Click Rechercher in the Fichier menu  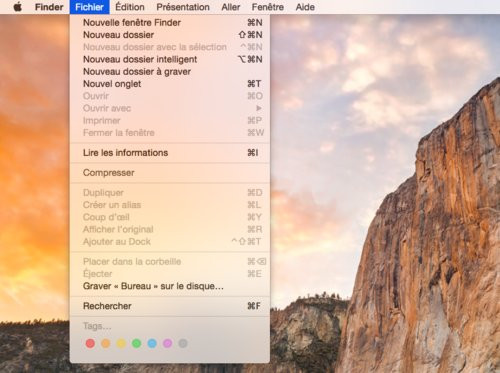click(x=170, y=306)
